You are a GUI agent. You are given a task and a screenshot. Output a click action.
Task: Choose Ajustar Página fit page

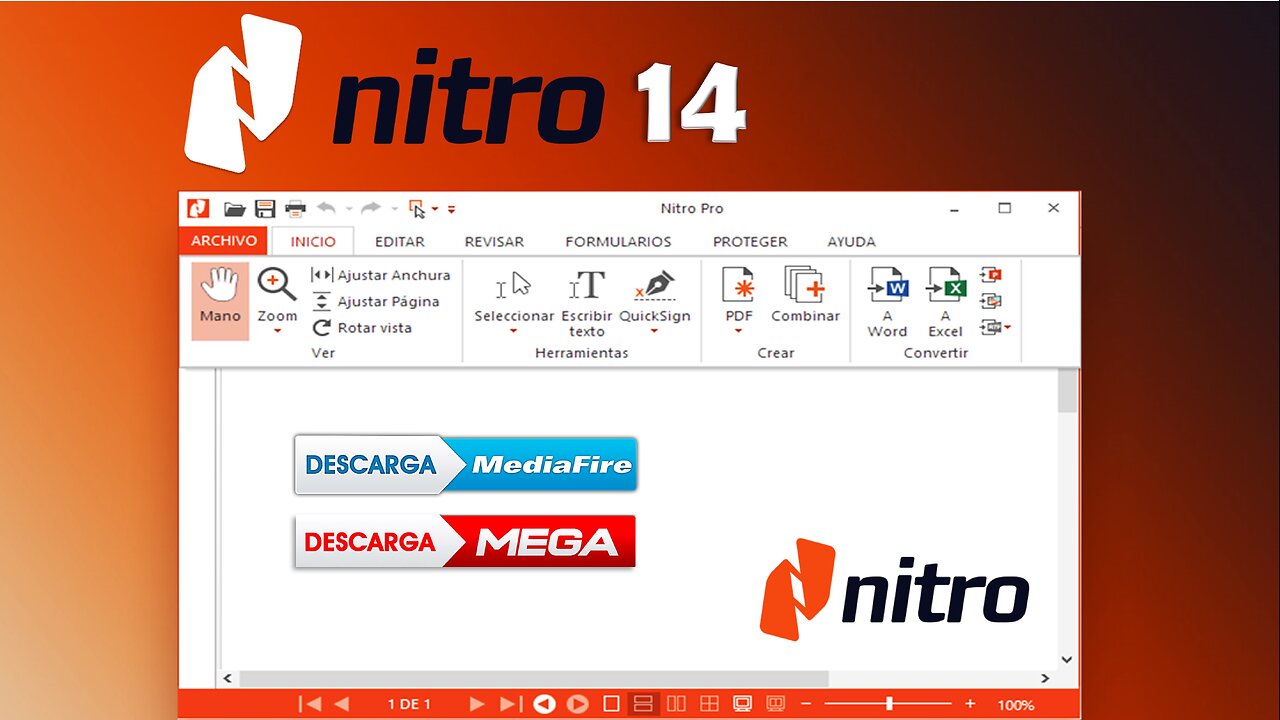pyautogui.click(x=376, y=301)
